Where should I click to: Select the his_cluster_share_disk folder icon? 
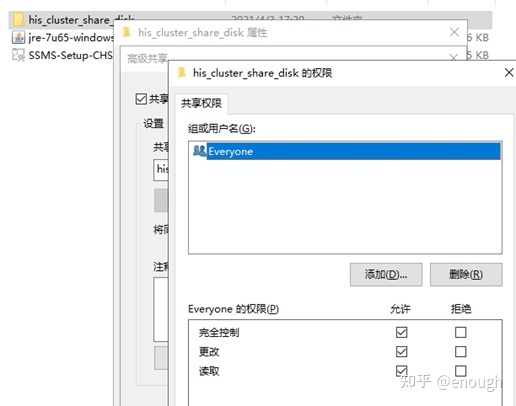coord(18,20)
